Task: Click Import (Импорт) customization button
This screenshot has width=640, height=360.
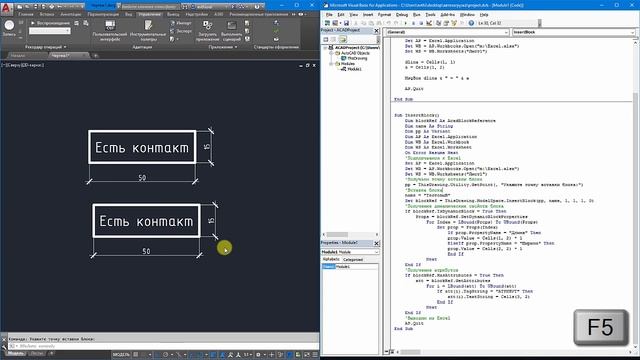Action: tap(181, 23)
